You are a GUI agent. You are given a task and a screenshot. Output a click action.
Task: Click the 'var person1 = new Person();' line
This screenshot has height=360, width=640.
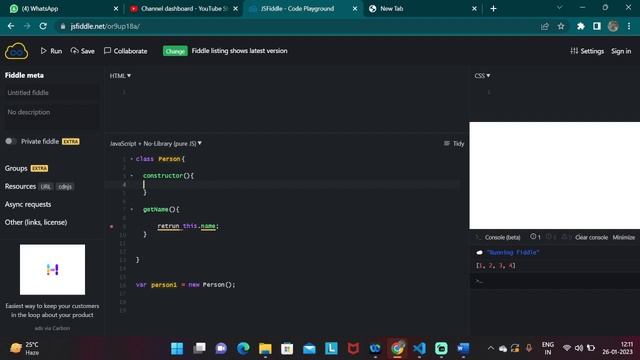pyautogui.click(x=185, y=284)
